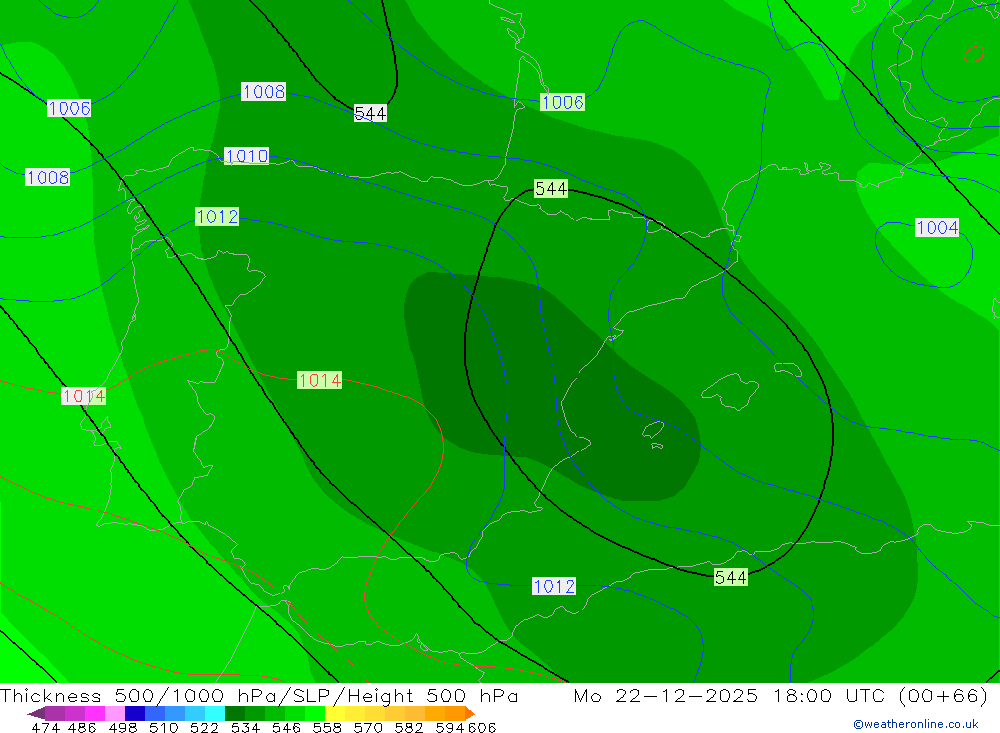Click the 544 label with white background

click(370, 114)
